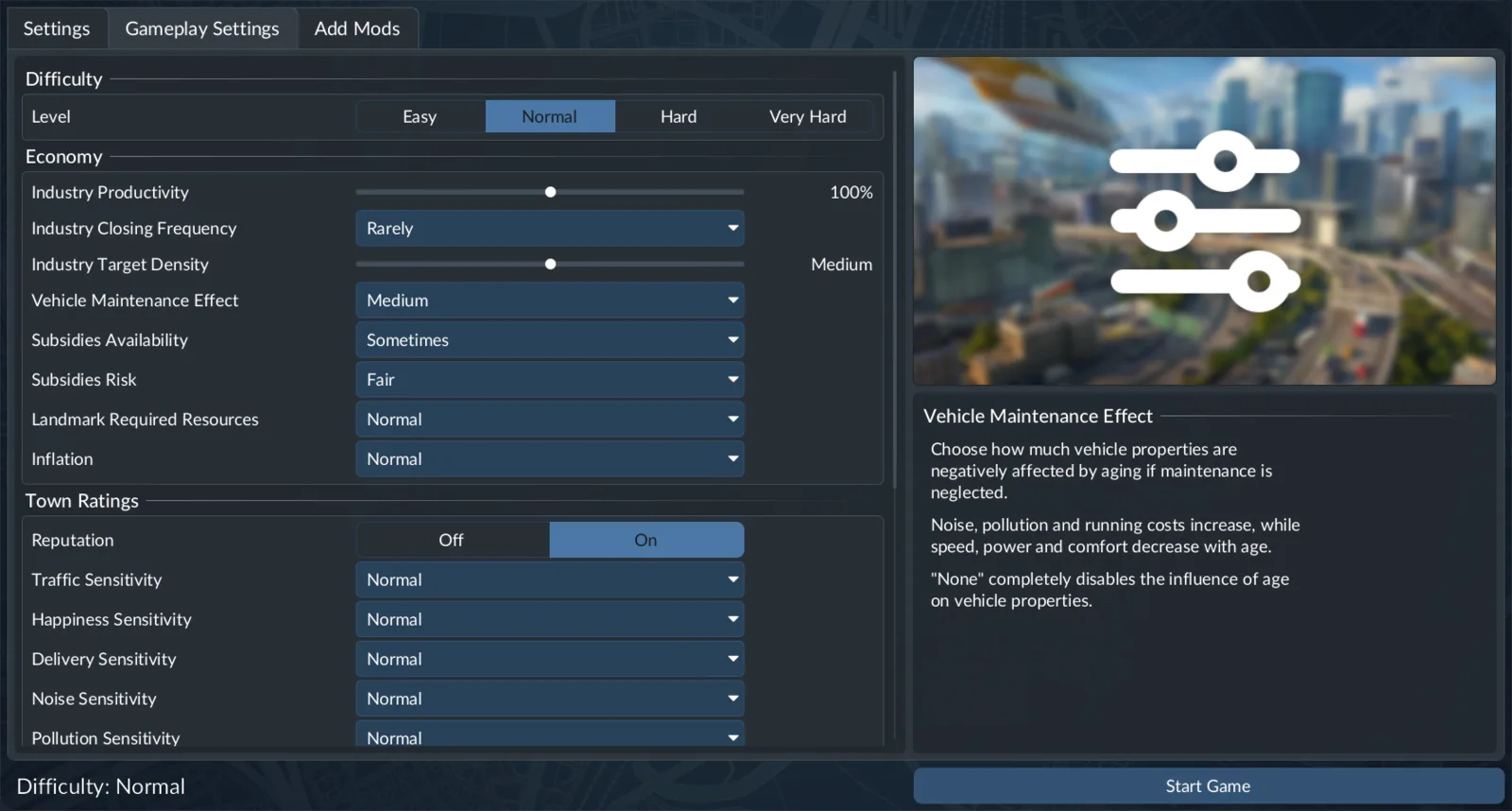Click the Industry Target Density slider handle

click(x=550, y=264)
